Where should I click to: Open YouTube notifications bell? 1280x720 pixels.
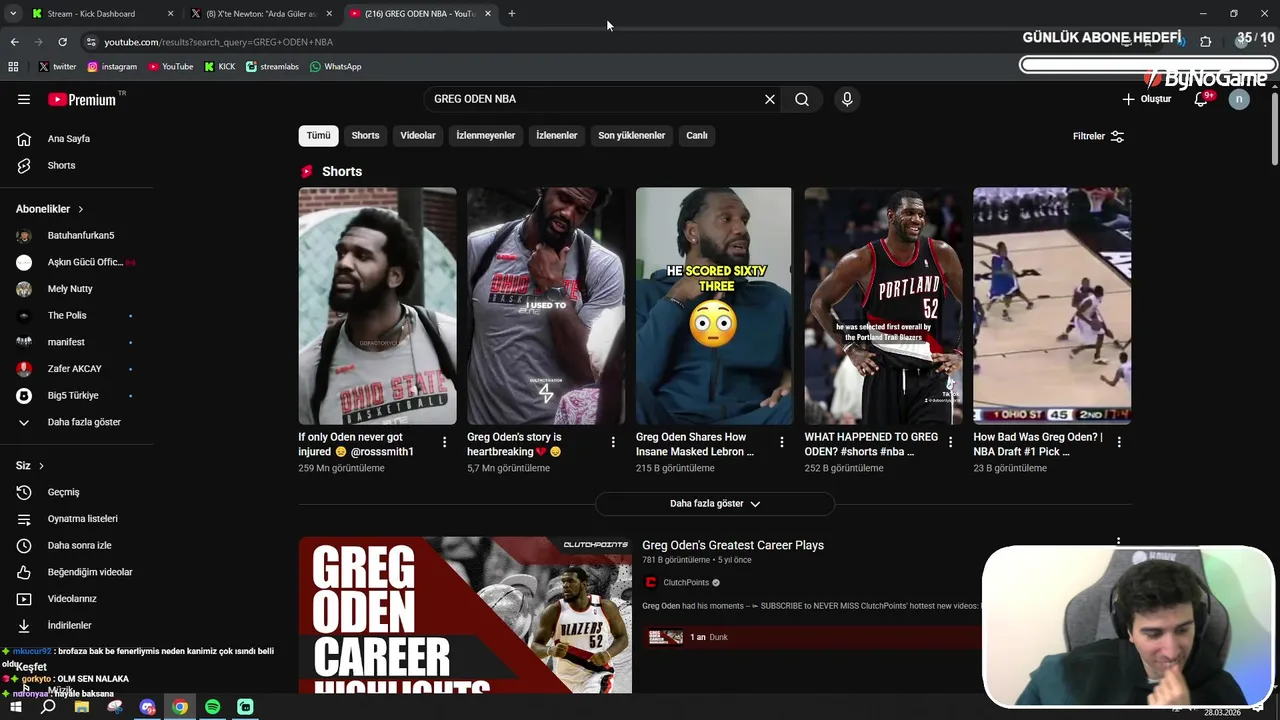coord(1201,99)
